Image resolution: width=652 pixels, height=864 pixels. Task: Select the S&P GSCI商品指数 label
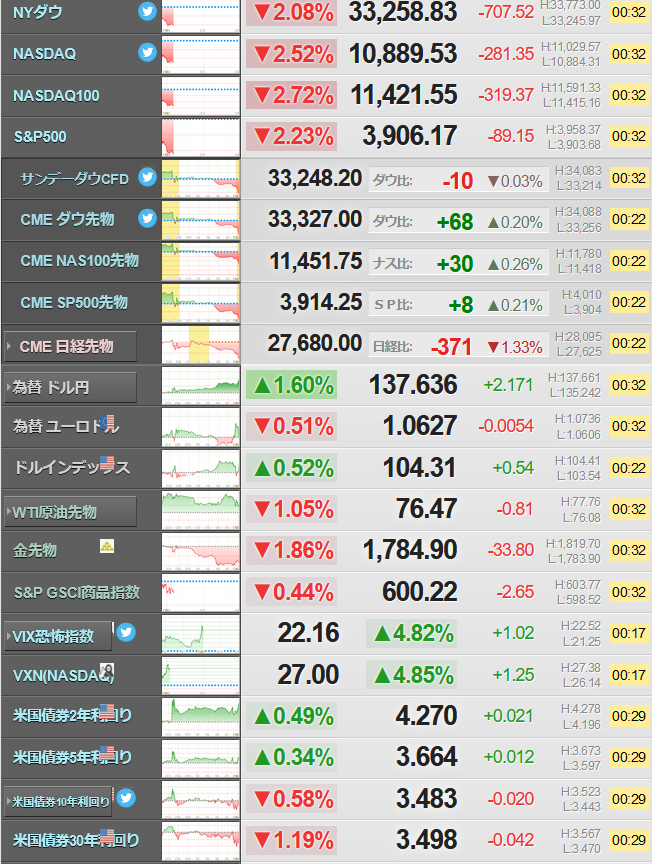coord(77,592)
